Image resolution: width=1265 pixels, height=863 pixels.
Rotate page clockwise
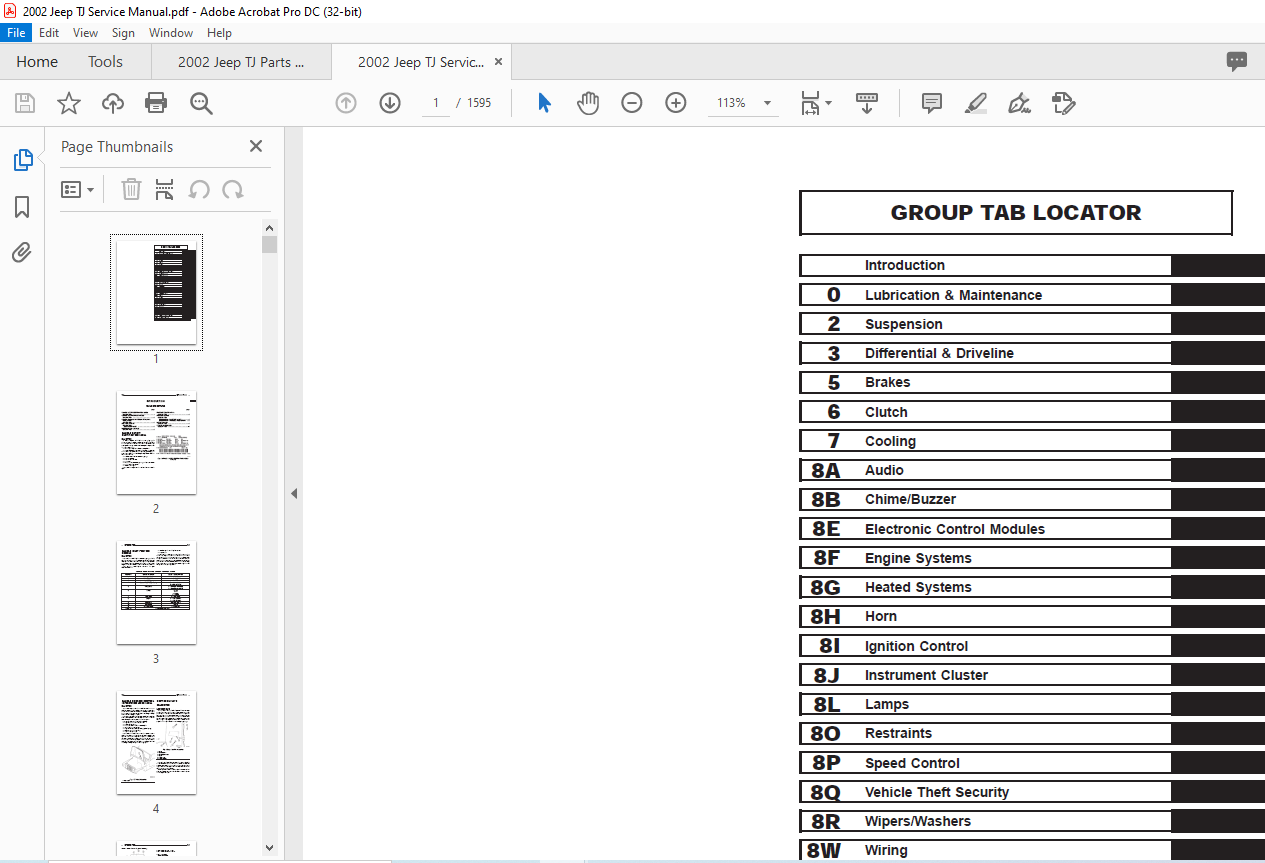point(233,189)
